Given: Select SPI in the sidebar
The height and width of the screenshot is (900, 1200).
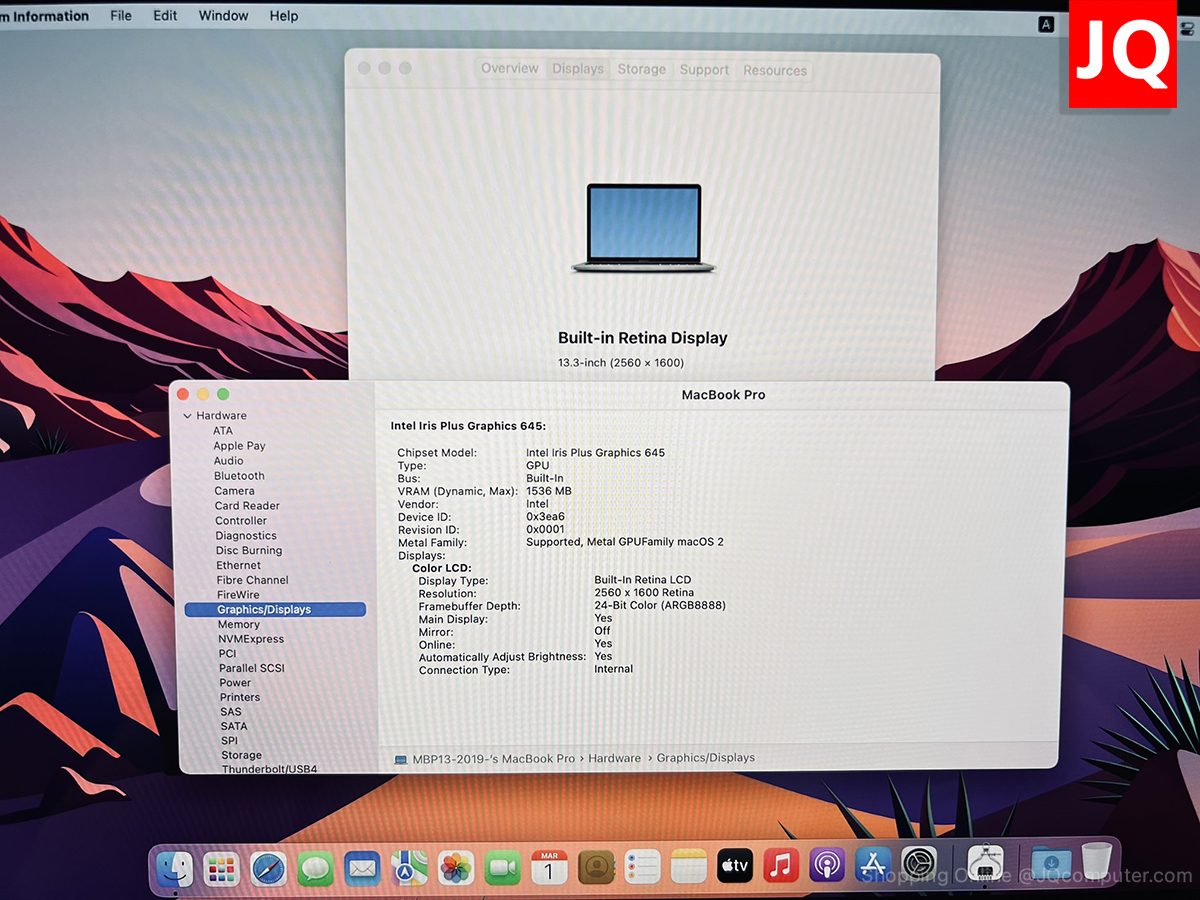Looking at the screenshot, I should click(229, 741).
